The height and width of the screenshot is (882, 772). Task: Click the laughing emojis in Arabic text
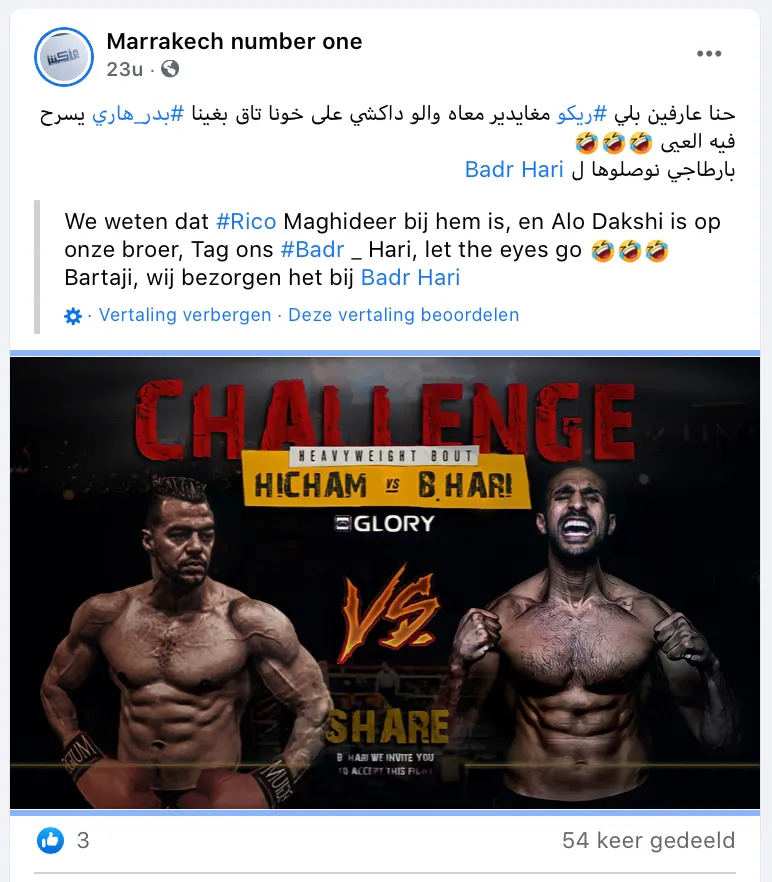pyautogui.click(x=614, y=142)
